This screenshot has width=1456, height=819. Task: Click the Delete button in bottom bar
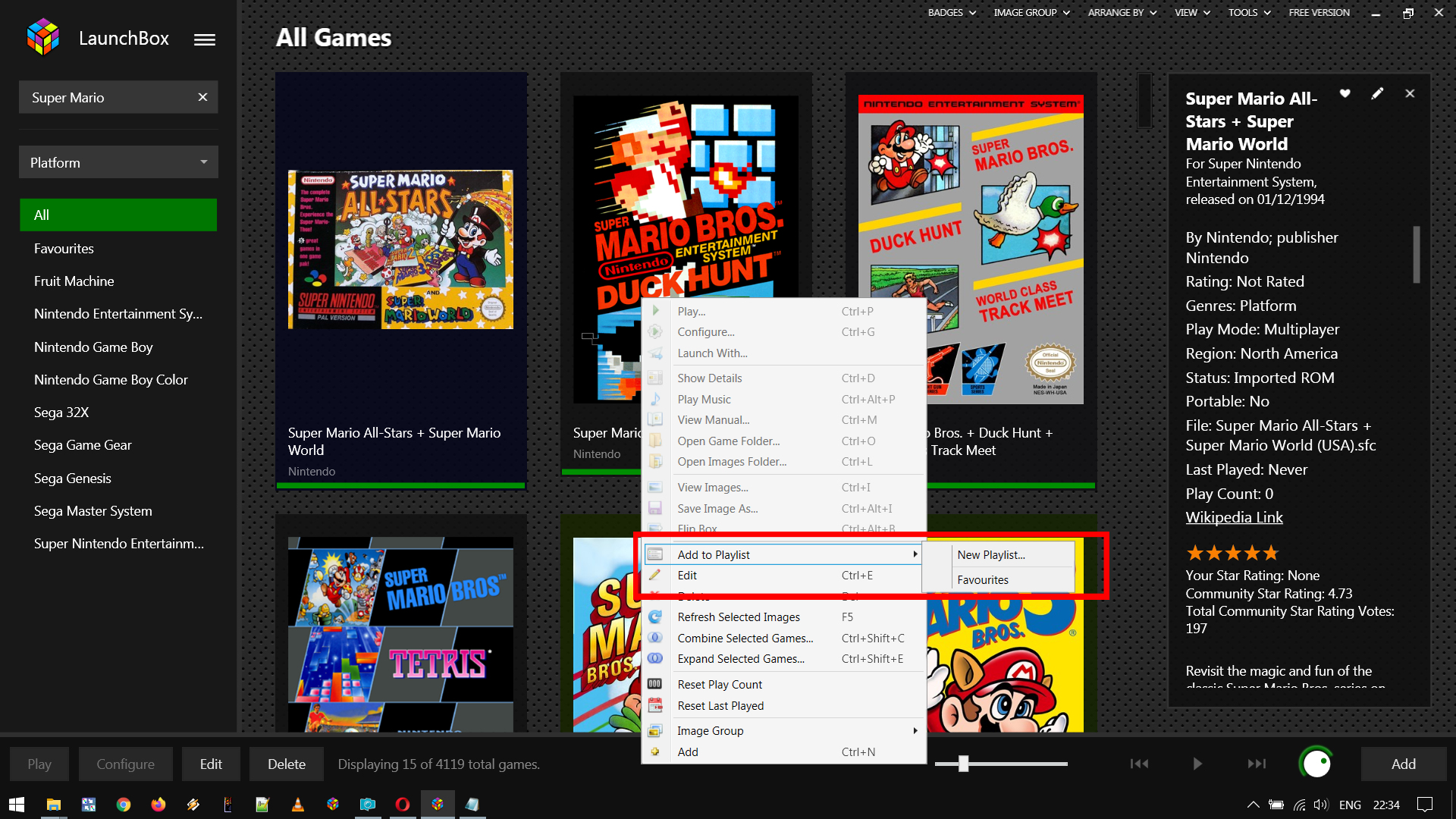(287, 764)
